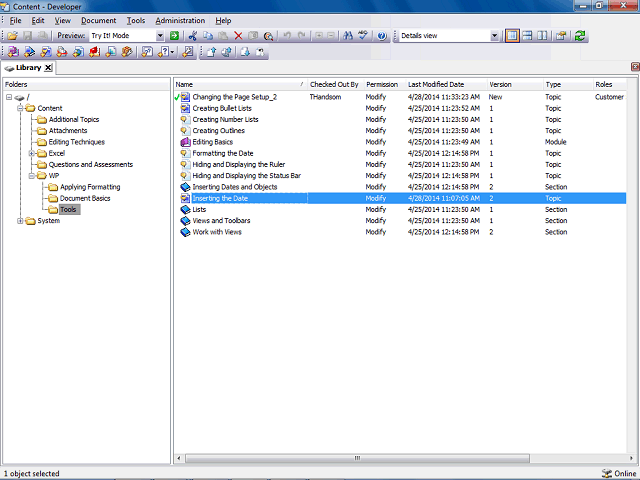This screenshot has height=480, width=640.
Task: Select the Questions and Assessments folder
Action: 91,164
